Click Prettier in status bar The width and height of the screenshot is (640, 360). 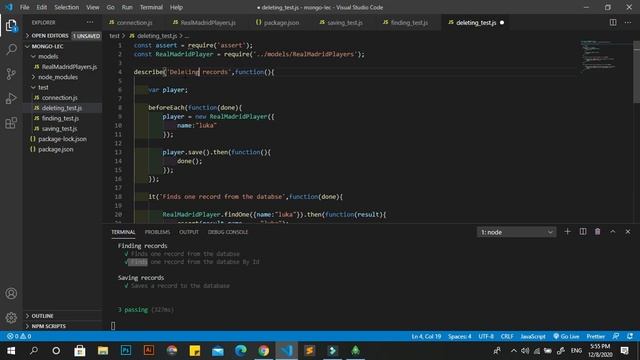(596, 336)
